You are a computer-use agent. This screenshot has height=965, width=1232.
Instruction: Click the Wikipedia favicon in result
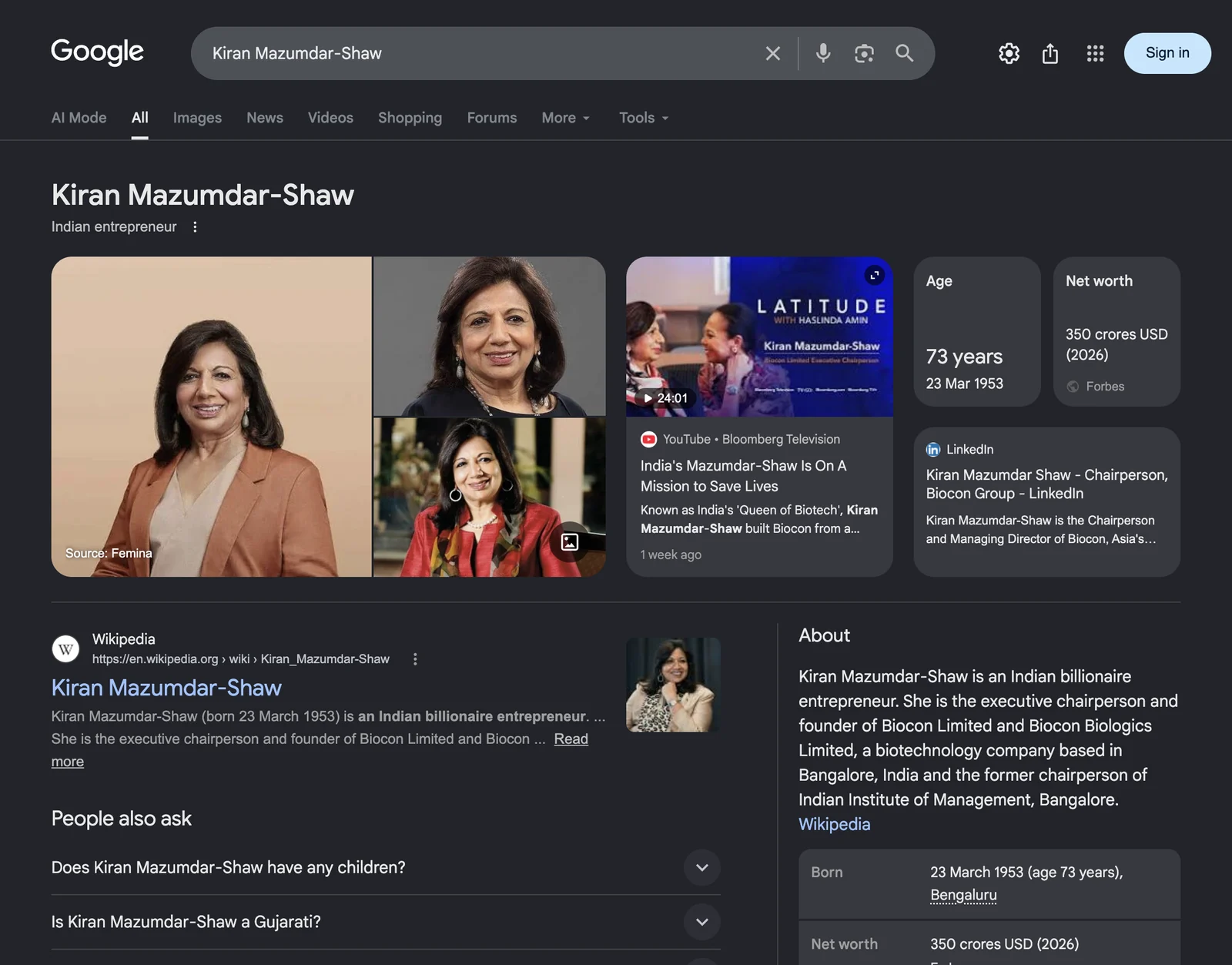click(65, 648)
